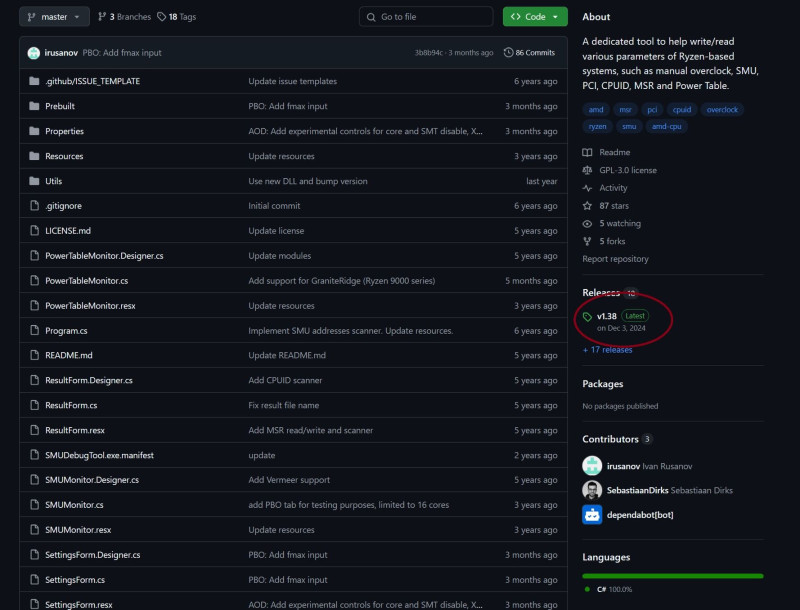
Task: Open the .gitignore file
Action: (63, 206)
